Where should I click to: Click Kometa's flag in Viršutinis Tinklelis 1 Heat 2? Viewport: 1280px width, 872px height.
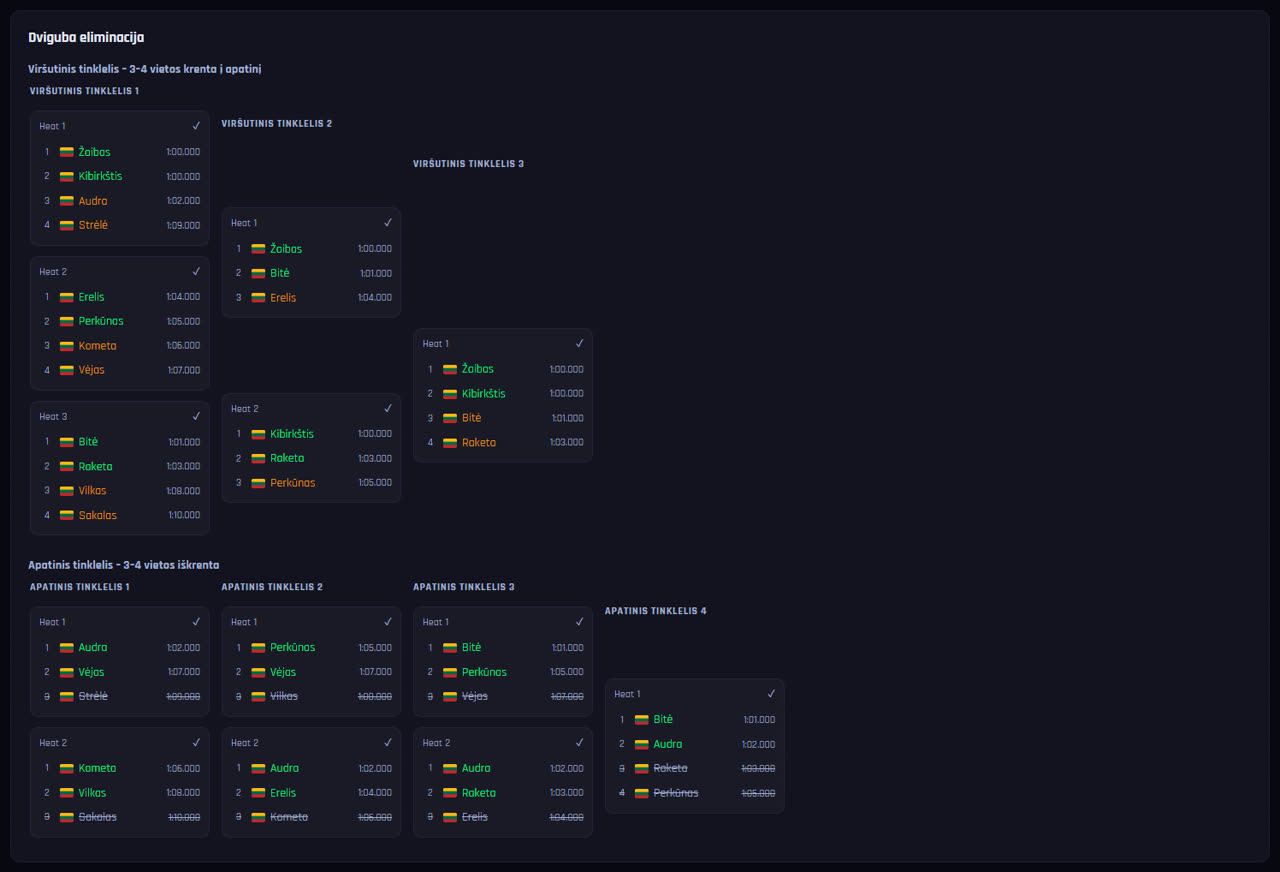point(67,346)
